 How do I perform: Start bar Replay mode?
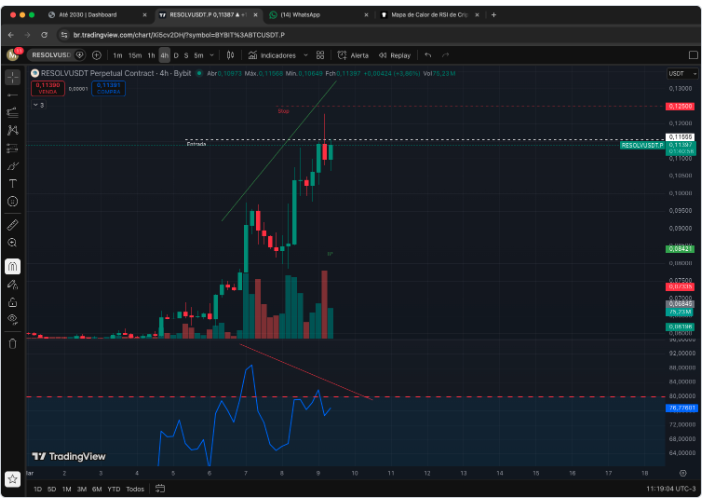point(395,55)
